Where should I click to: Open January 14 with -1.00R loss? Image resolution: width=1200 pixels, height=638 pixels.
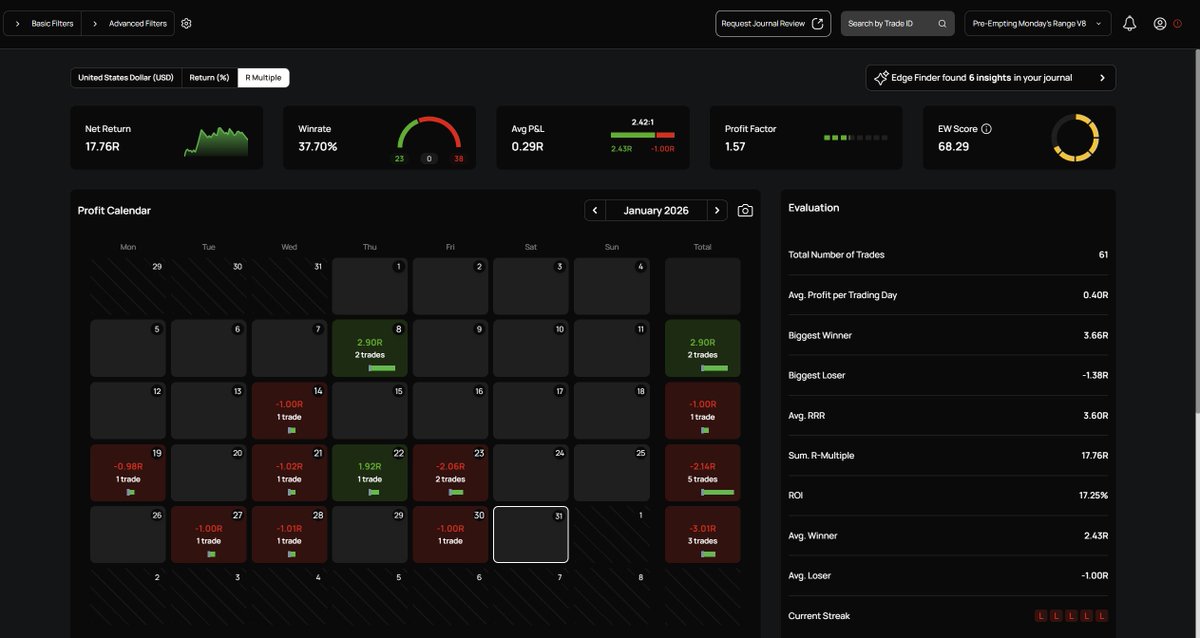click(289, 410)
